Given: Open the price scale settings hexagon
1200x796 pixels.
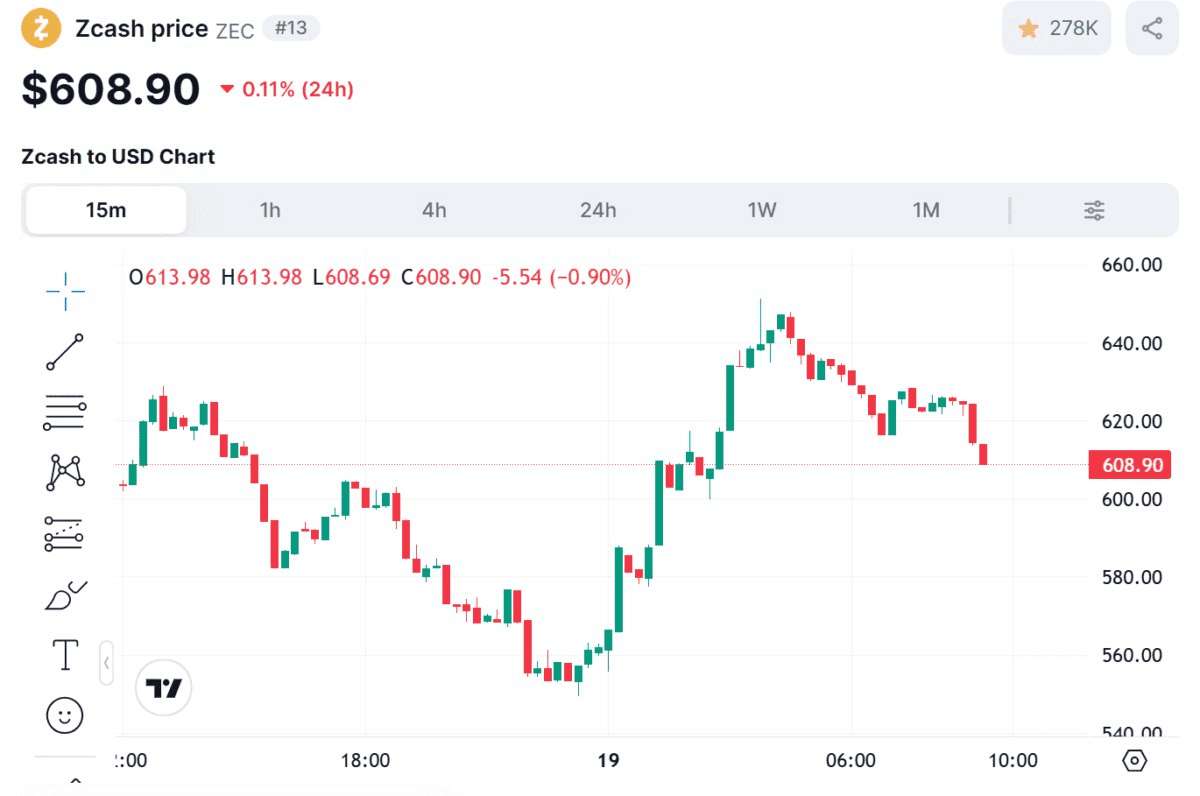Looking at the screenshot, I should click(1135, 761).
